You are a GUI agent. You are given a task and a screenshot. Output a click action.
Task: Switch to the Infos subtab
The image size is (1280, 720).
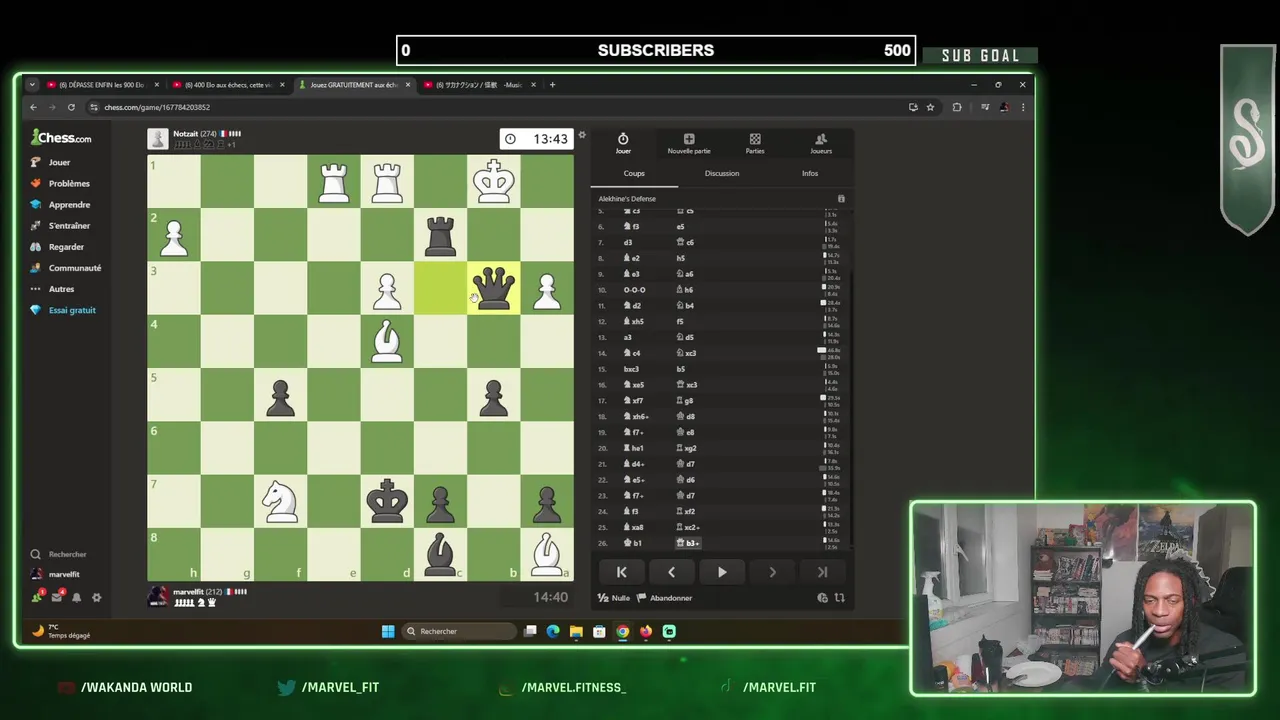click(x=810, y=173)
